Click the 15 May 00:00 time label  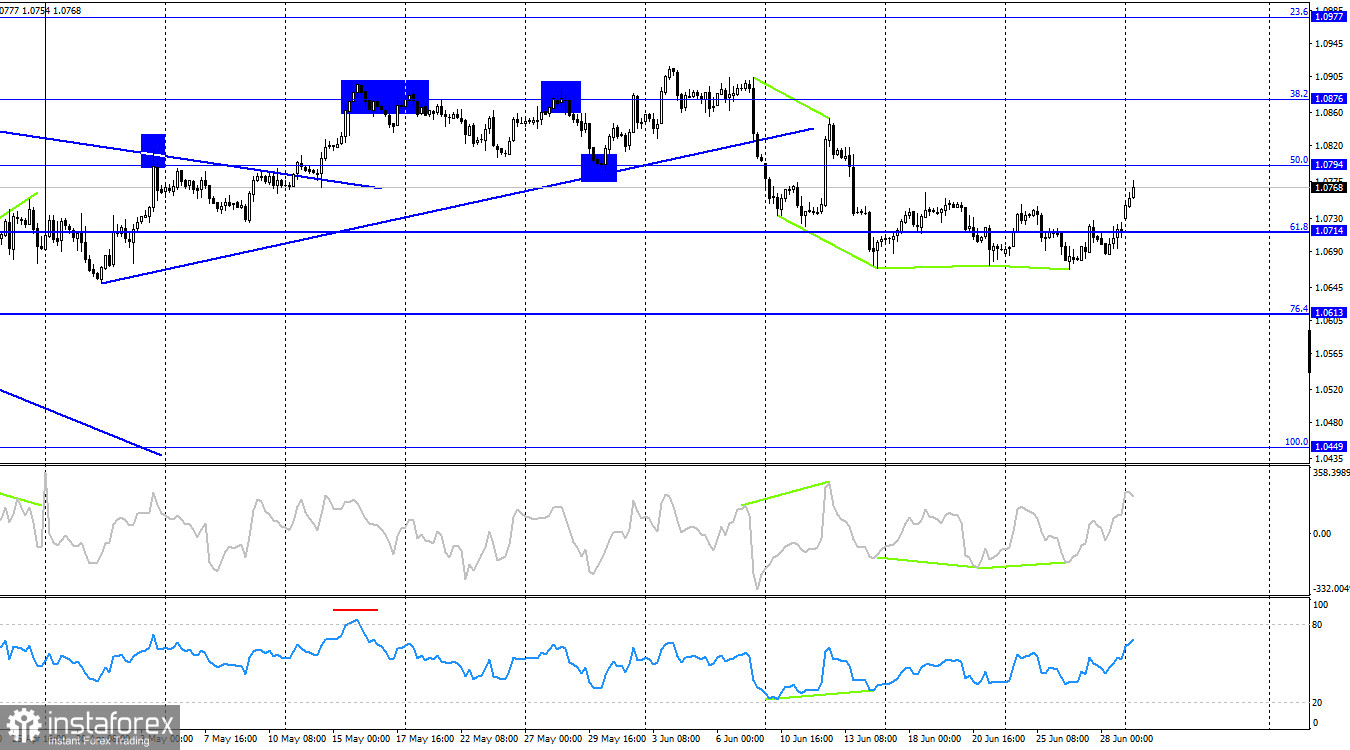(360, 739)
